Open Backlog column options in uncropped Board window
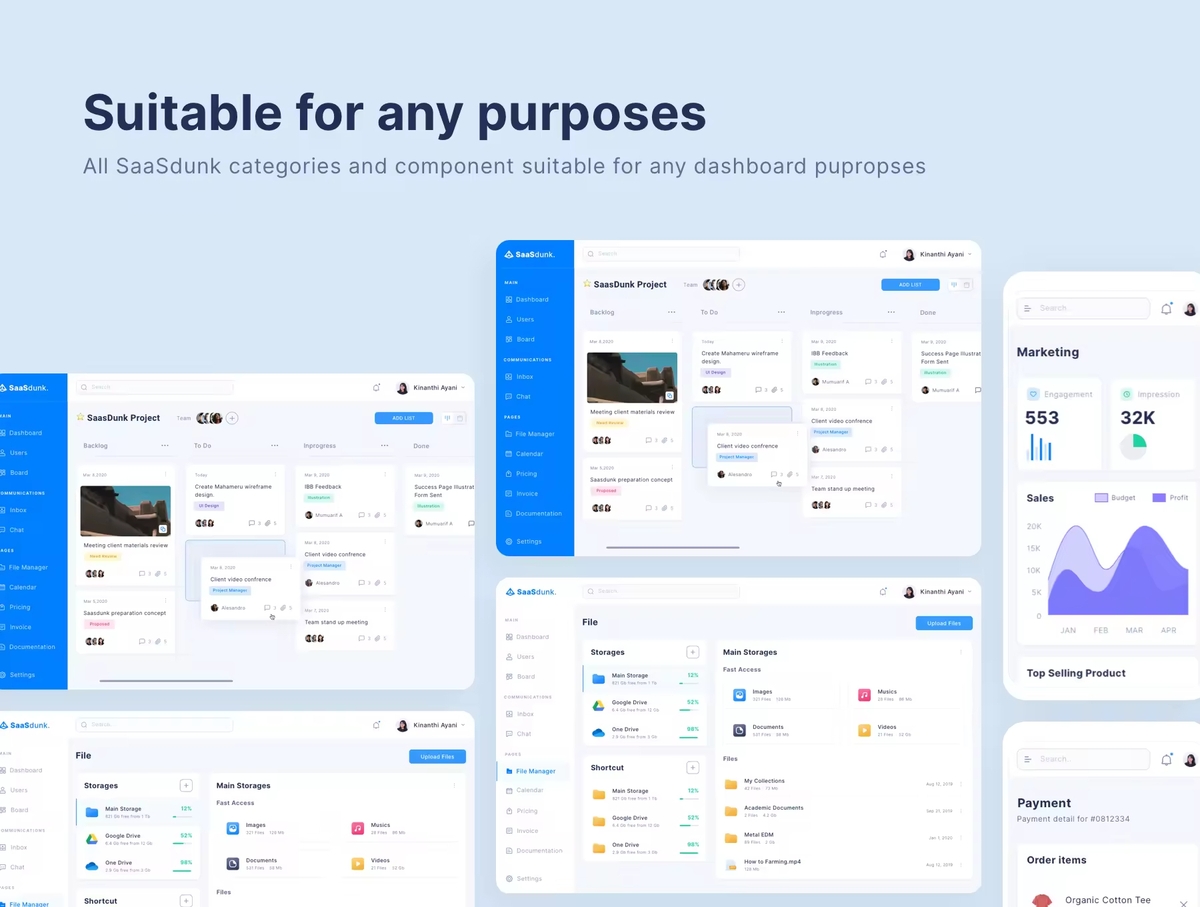This screenshot has width=1200, height=907. point(671,312)
